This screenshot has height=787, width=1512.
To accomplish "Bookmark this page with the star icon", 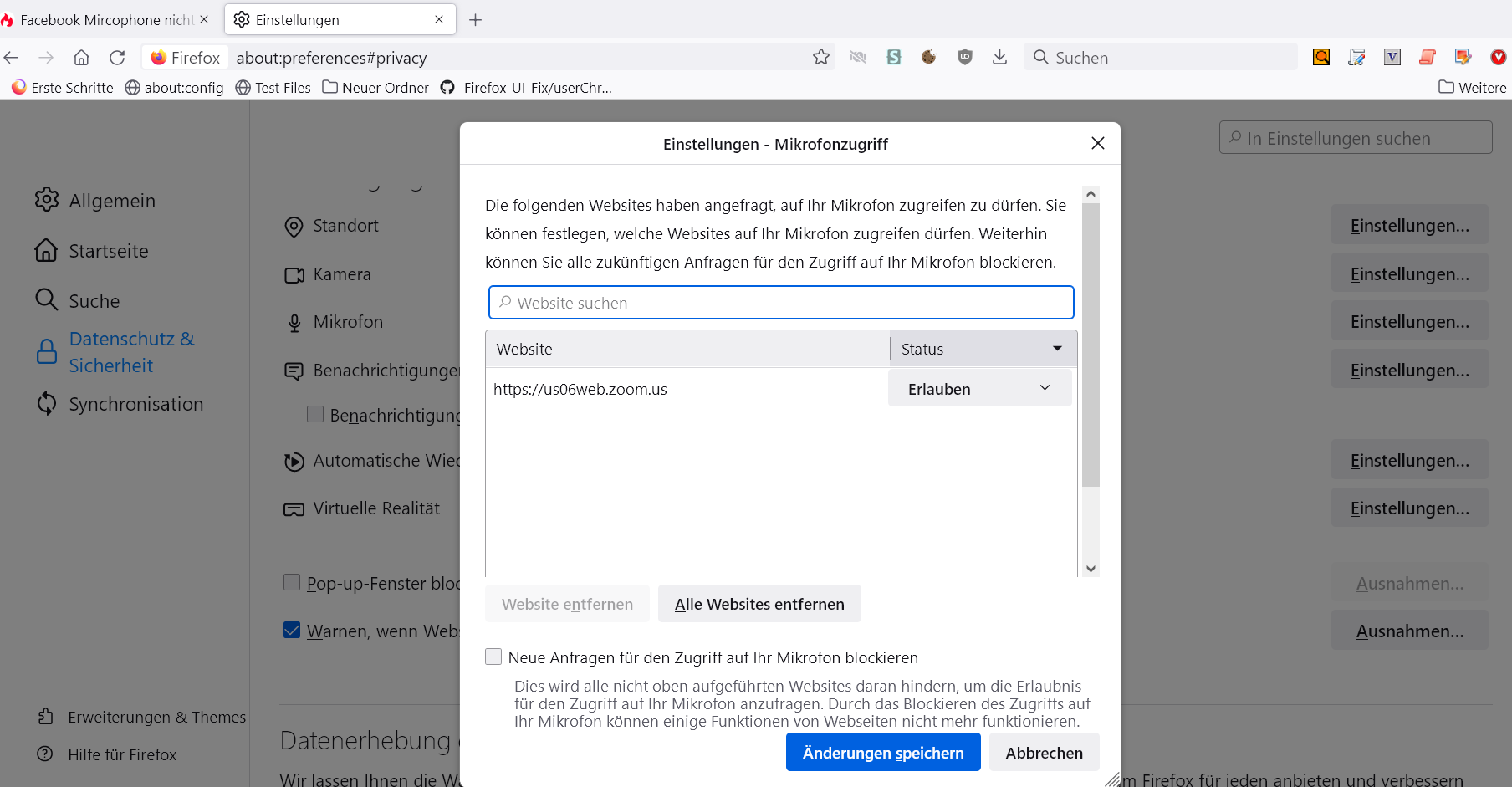I will (821, 57).
